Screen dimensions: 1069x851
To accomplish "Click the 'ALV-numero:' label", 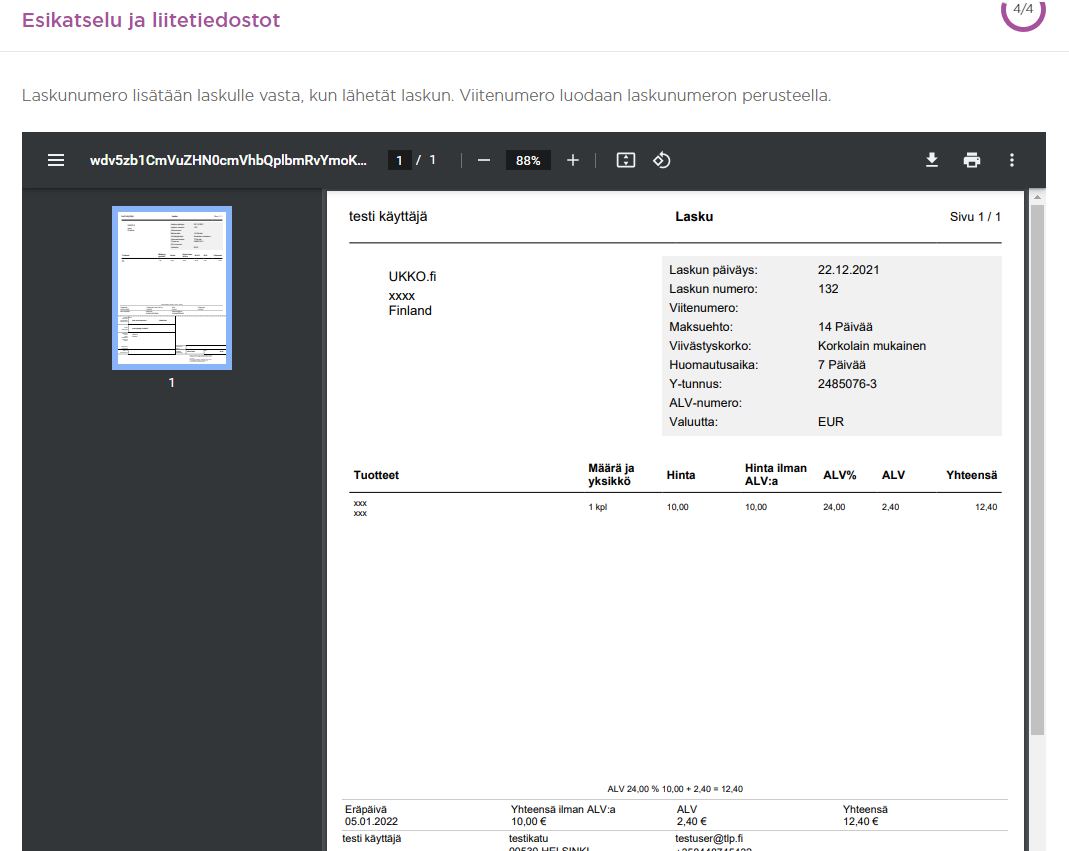I will 706,403.
